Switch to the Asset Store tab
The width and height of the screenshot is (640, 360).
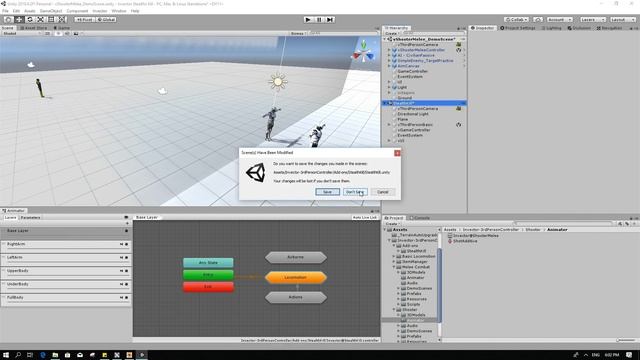tap(33, 28)
